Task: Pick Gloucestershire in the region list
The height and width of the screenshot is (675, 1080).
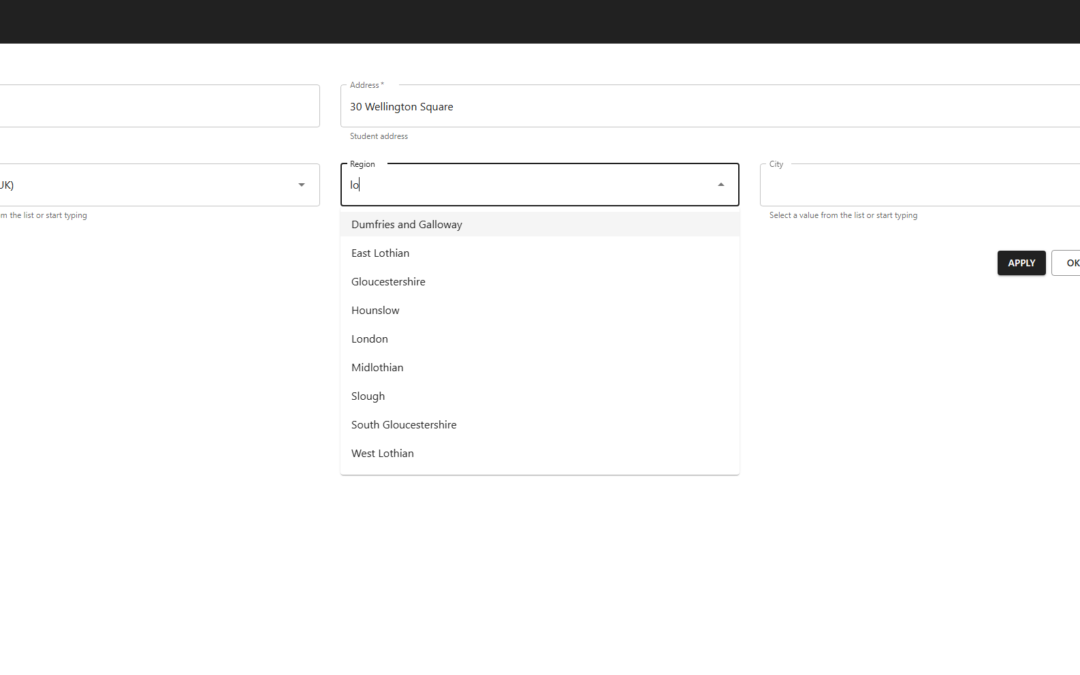Action: (539, 282)
